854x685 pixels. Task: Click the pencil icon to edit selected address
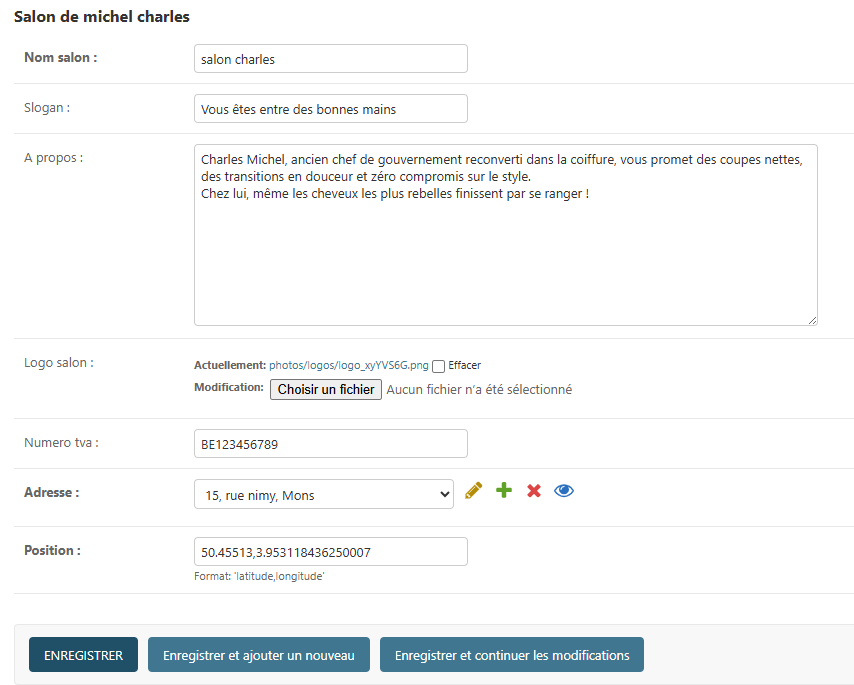(474, 491)
